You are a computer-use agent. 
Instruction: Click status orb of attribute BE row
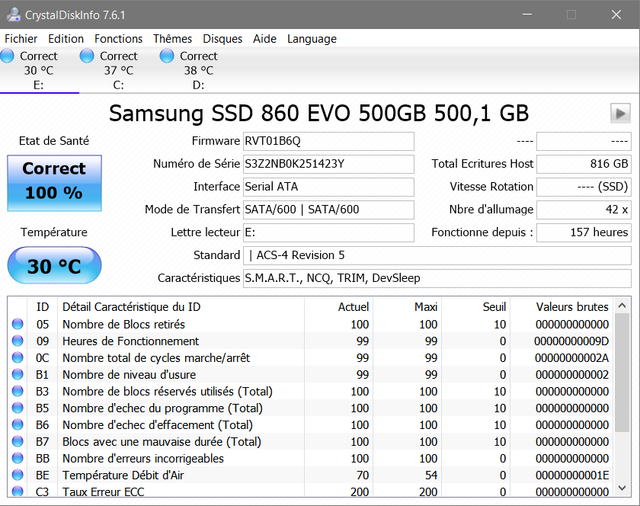(x=18, y=475)
